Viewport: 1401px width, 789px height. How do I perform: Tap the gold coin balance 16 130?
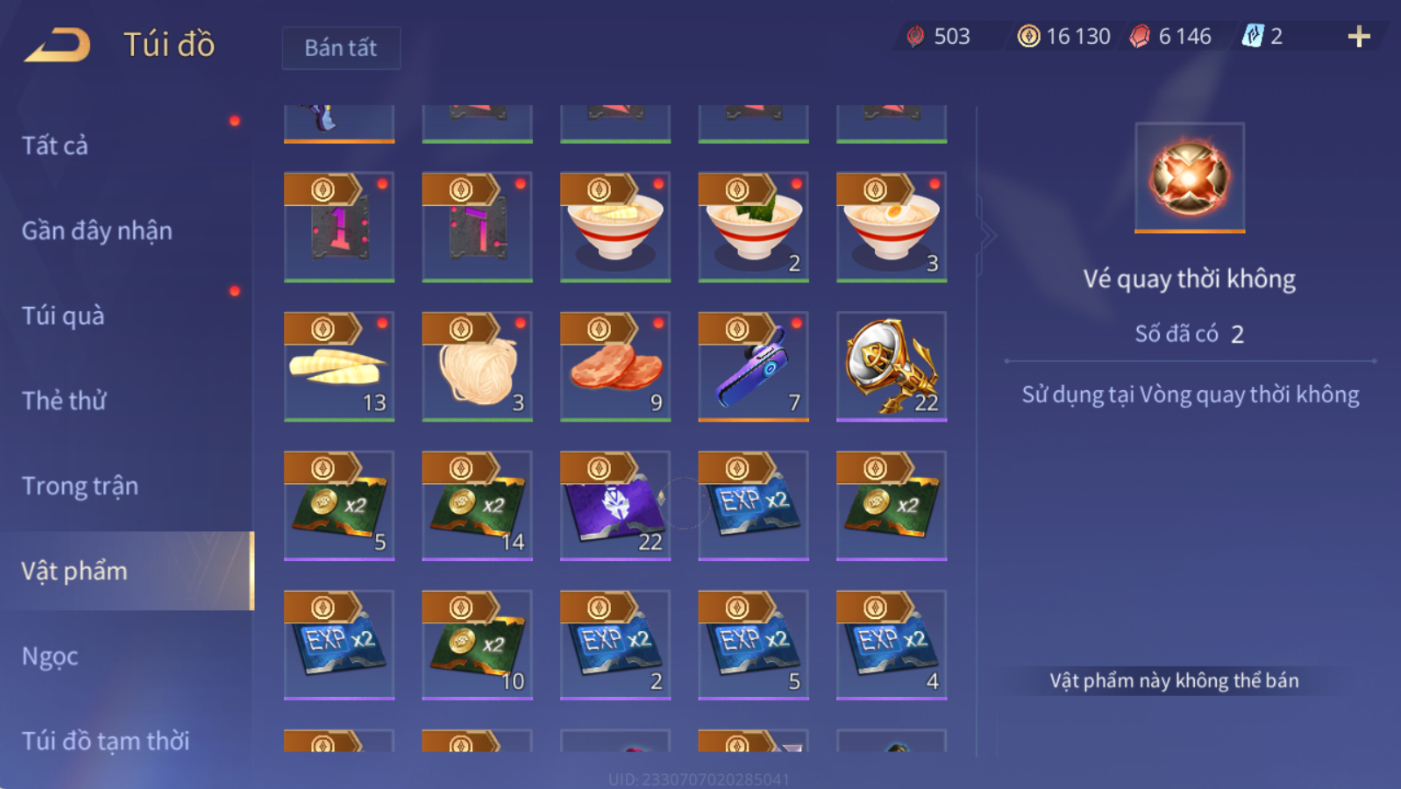tap(1064, 37)
